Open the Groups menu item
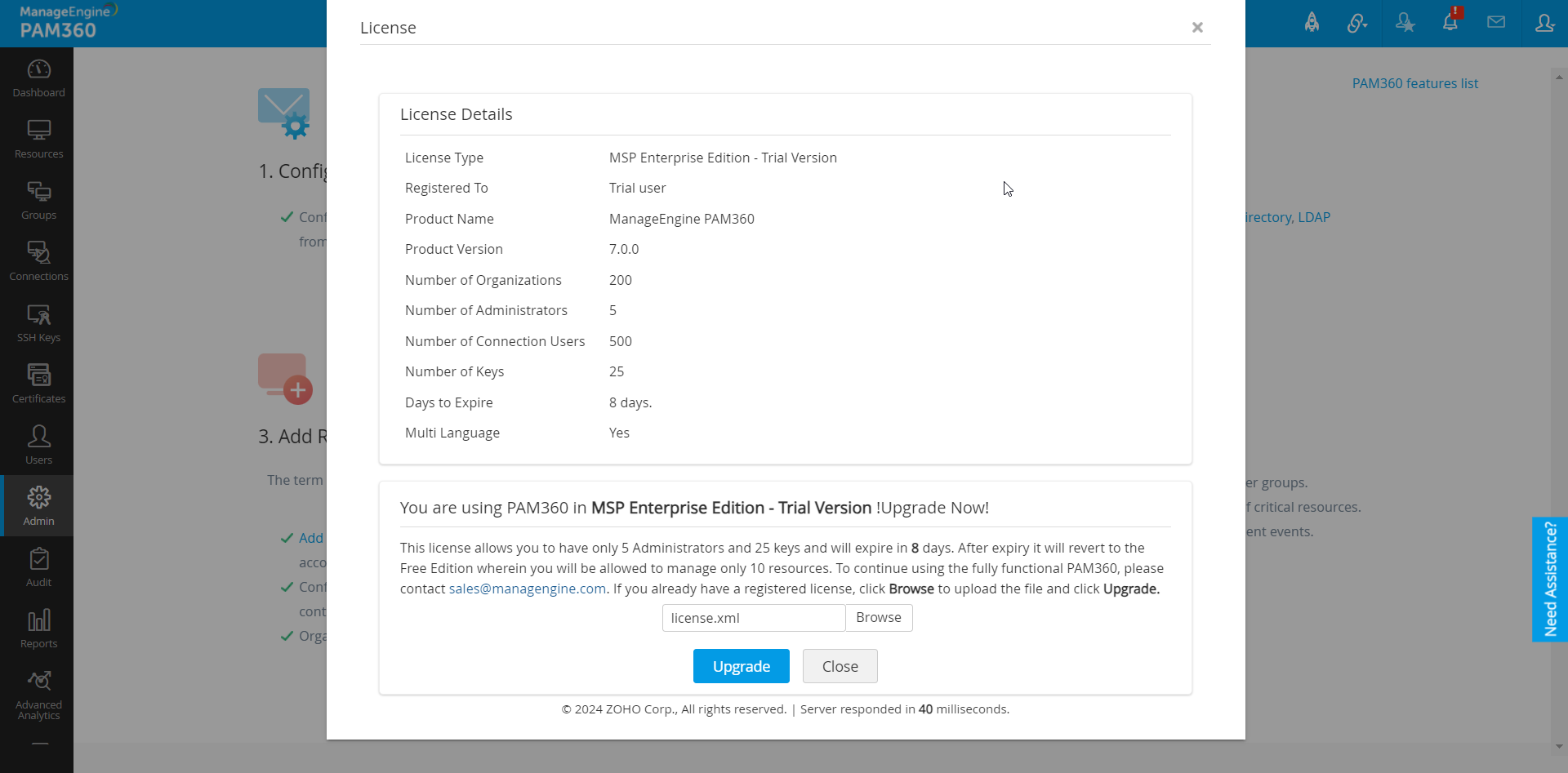The height and width of the screenshot is (773, 1568). click(38, 201)
